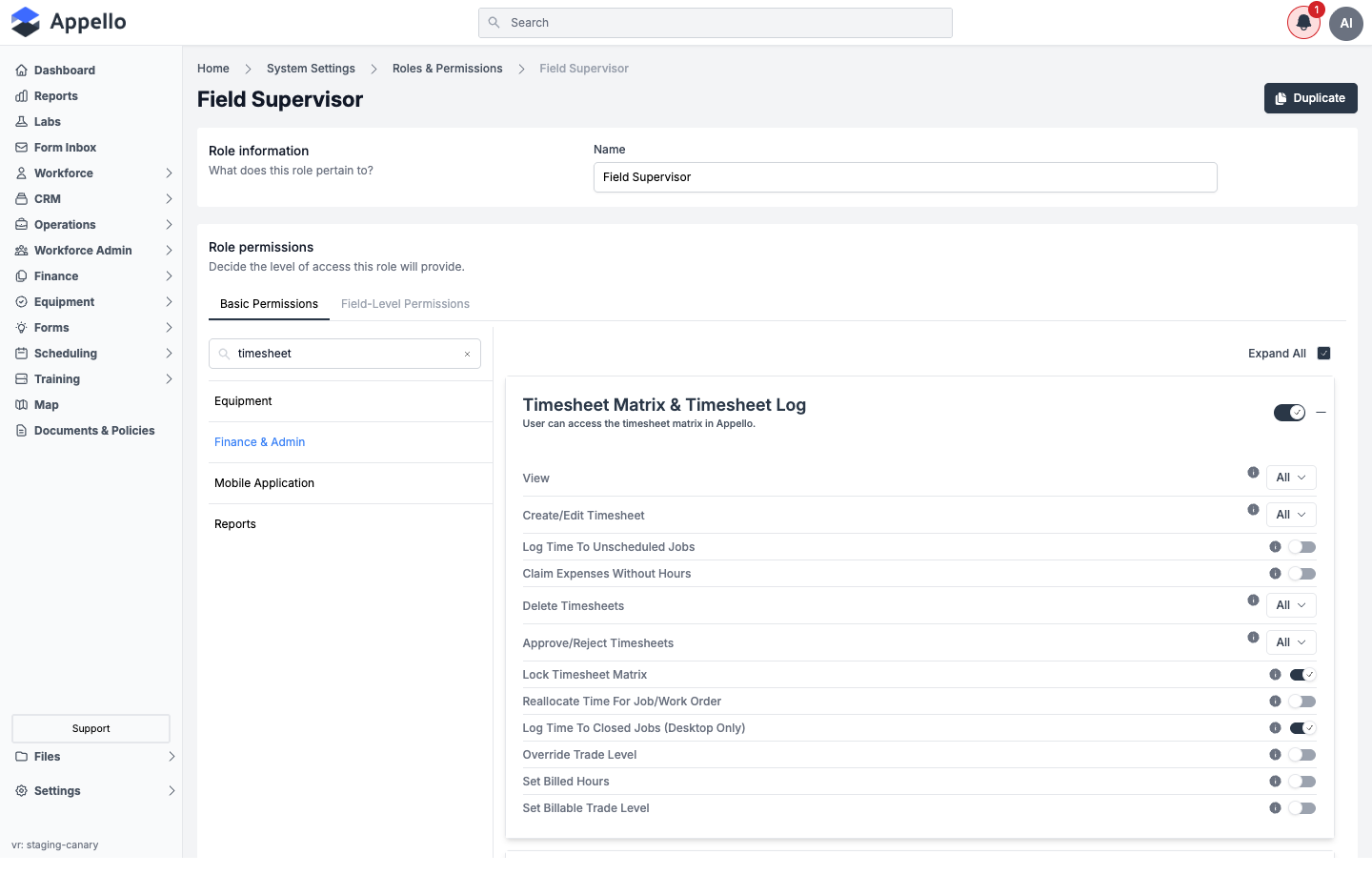Show info for Set Billed Hours
Screen dimensions: 1372x875
point(1275,782)
